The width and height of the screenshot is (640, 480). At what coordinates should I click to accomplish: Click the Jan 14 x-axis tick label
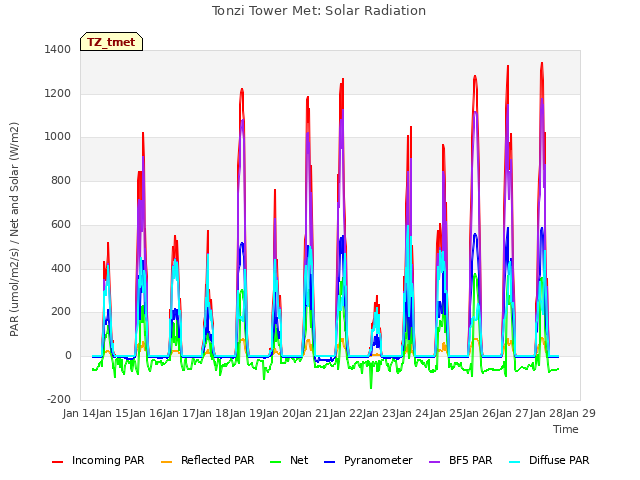point(79,413)
